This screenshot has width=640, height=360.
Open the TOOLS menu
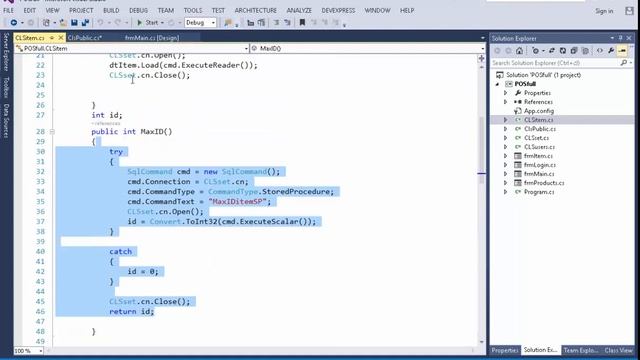193,10
